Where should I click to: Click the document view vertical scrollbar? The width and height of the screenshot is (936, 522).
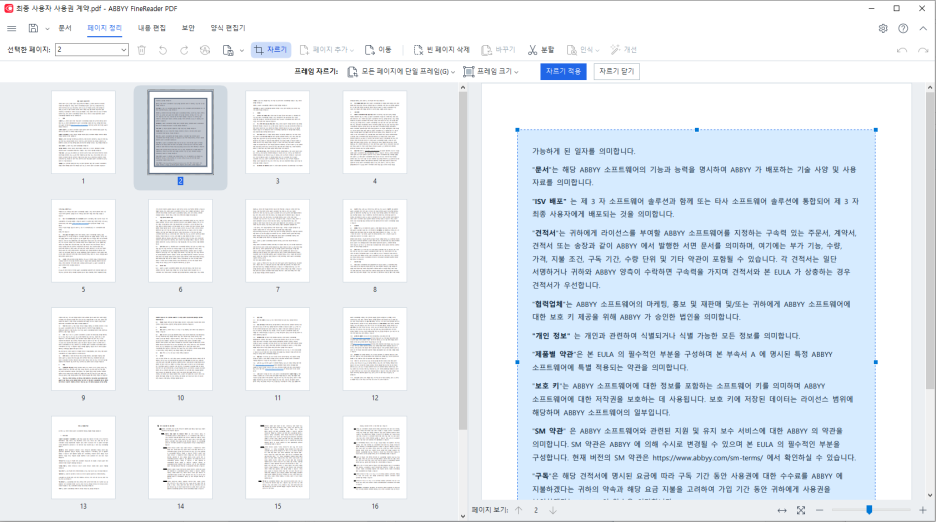929,239
